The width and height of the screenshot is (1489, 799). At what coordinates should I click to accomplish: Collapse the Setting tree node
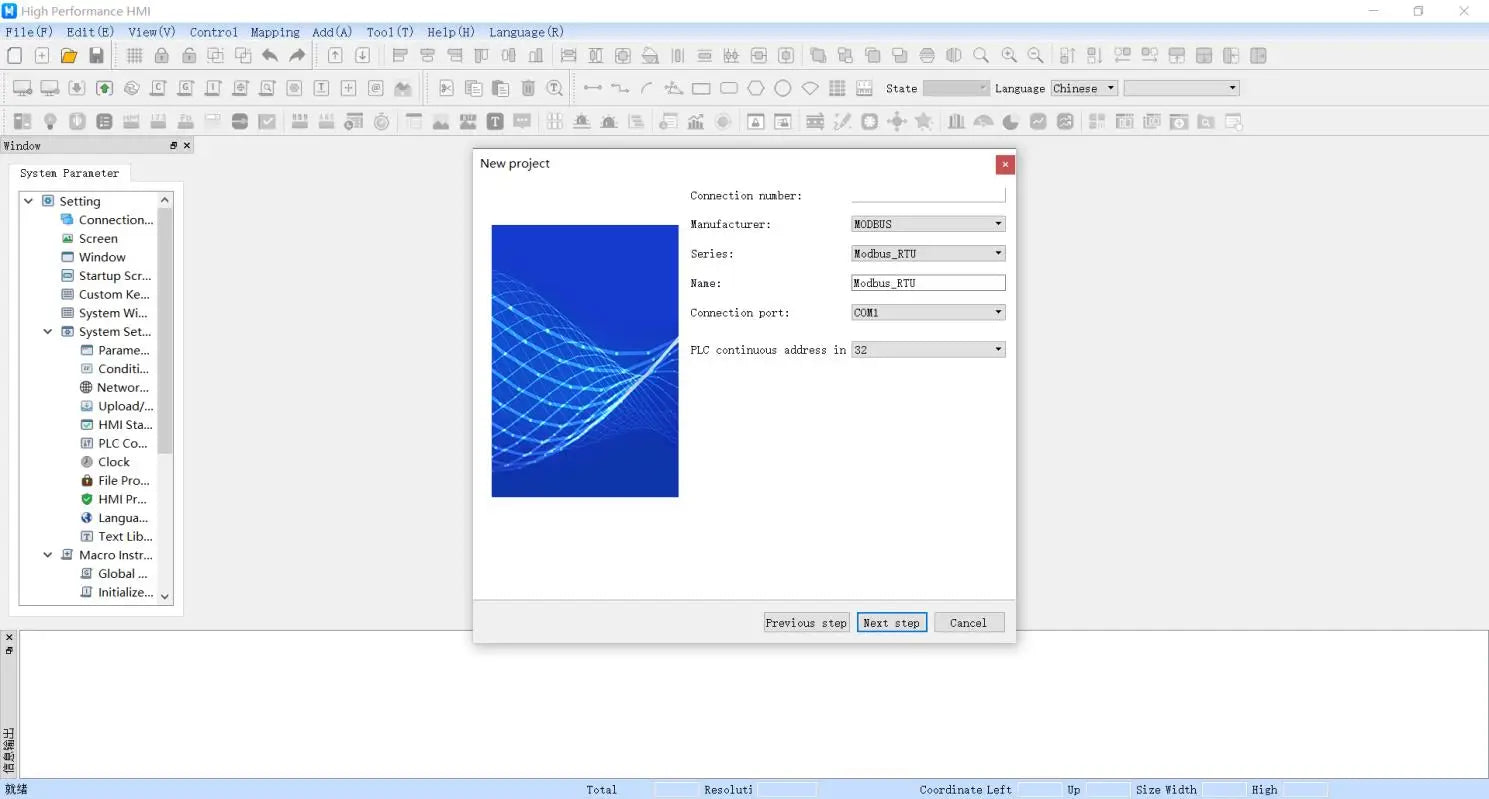[x=28, y=201]
